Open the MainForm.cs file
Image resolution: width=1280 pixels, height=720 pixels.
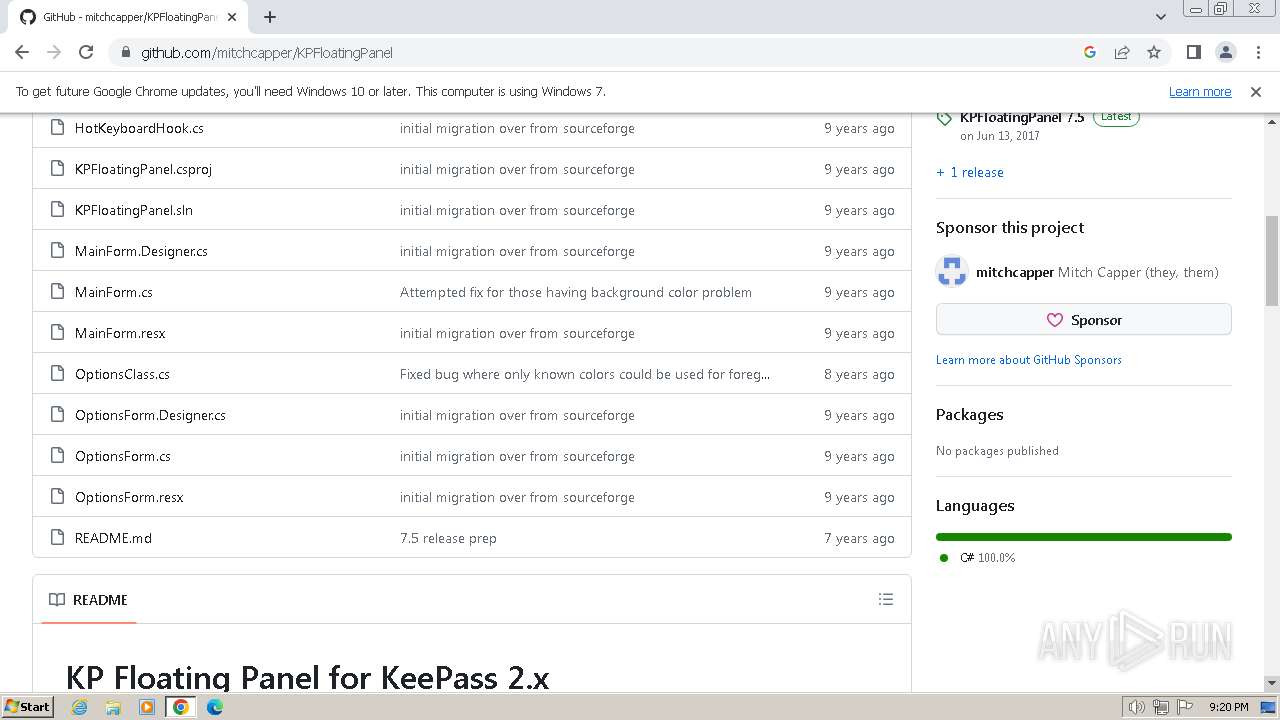pos(113,292)
